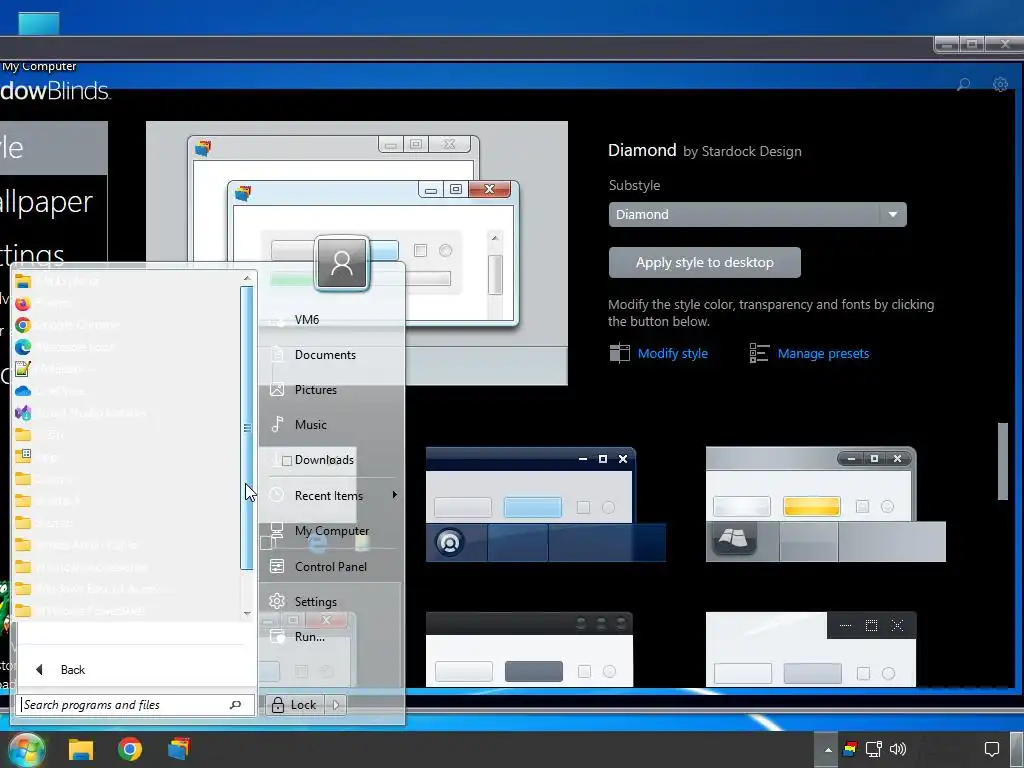The width and height of the screenshot is (1024, 768).
Task: Open Google Chrome from the taskbar
Action: 130,749
